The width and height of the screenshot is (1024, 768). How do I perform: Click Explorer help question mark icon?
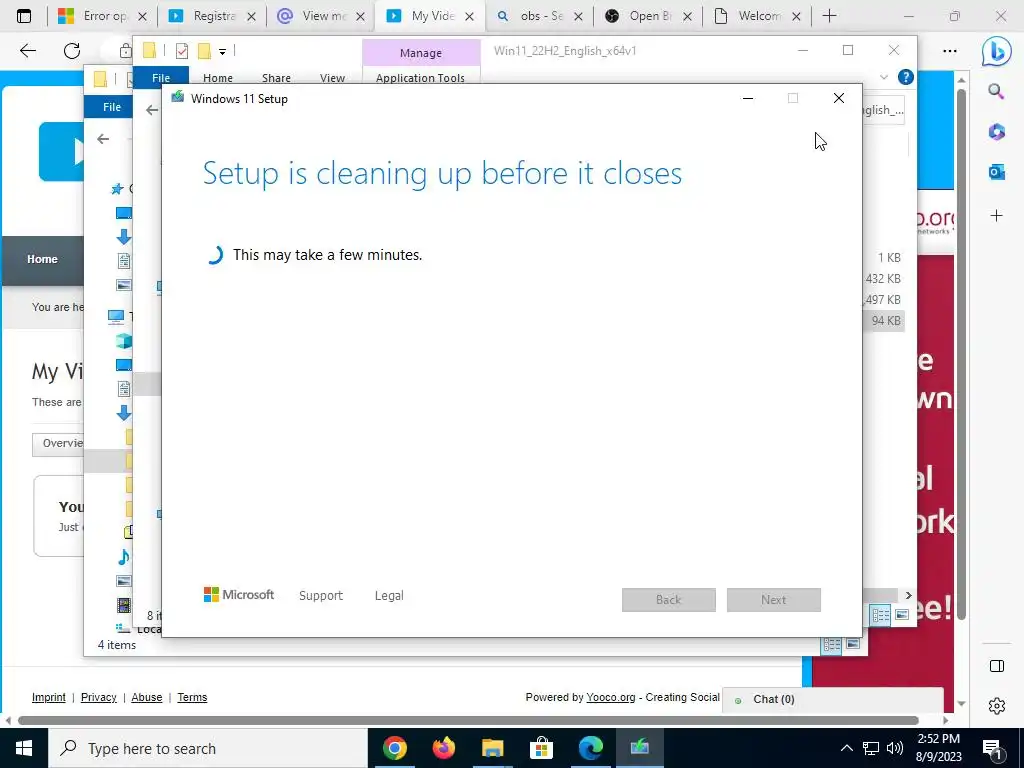coord(905,77)
